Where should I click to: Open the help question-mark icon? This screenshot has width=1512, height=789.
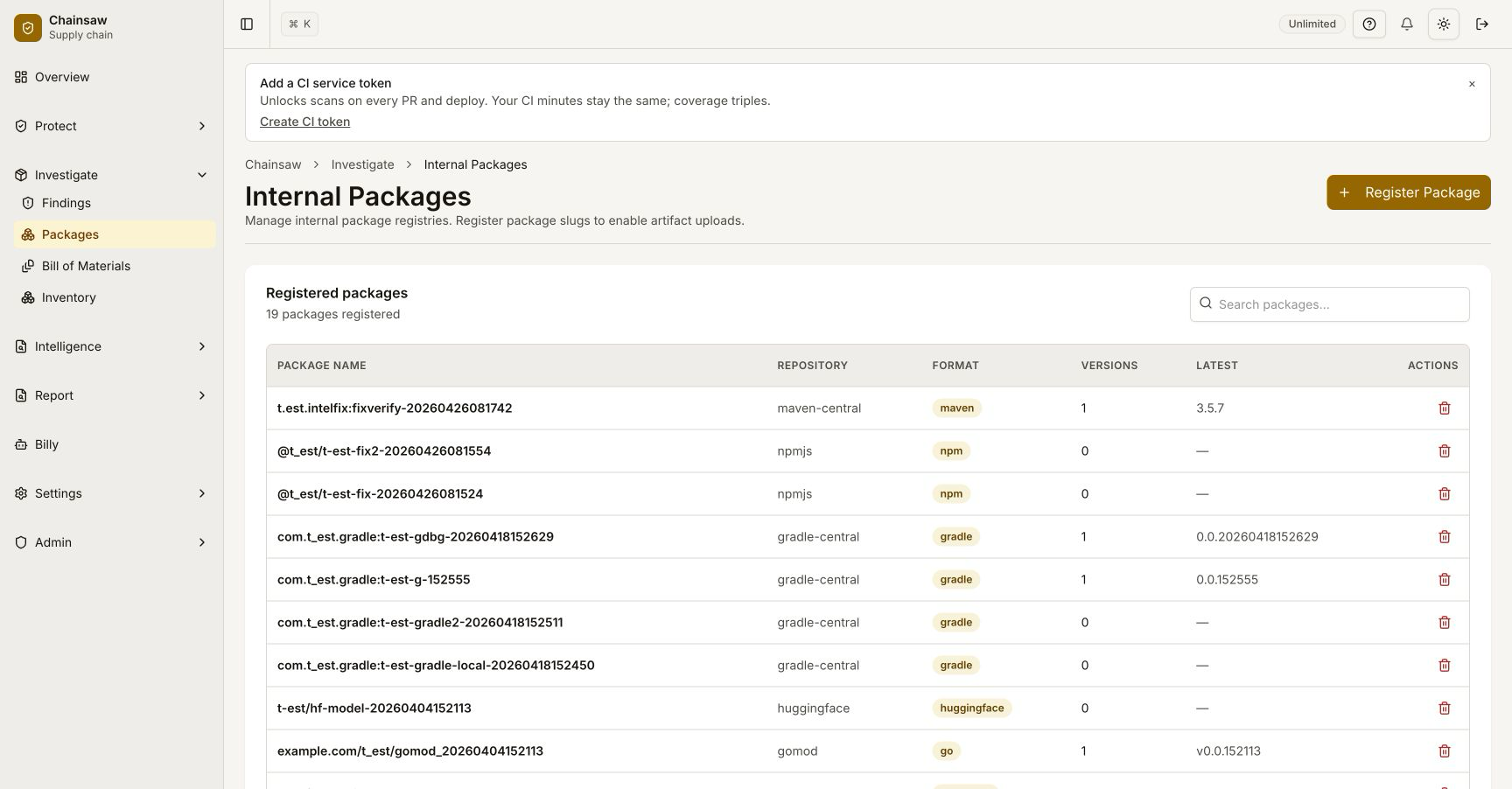point(1369,24)
